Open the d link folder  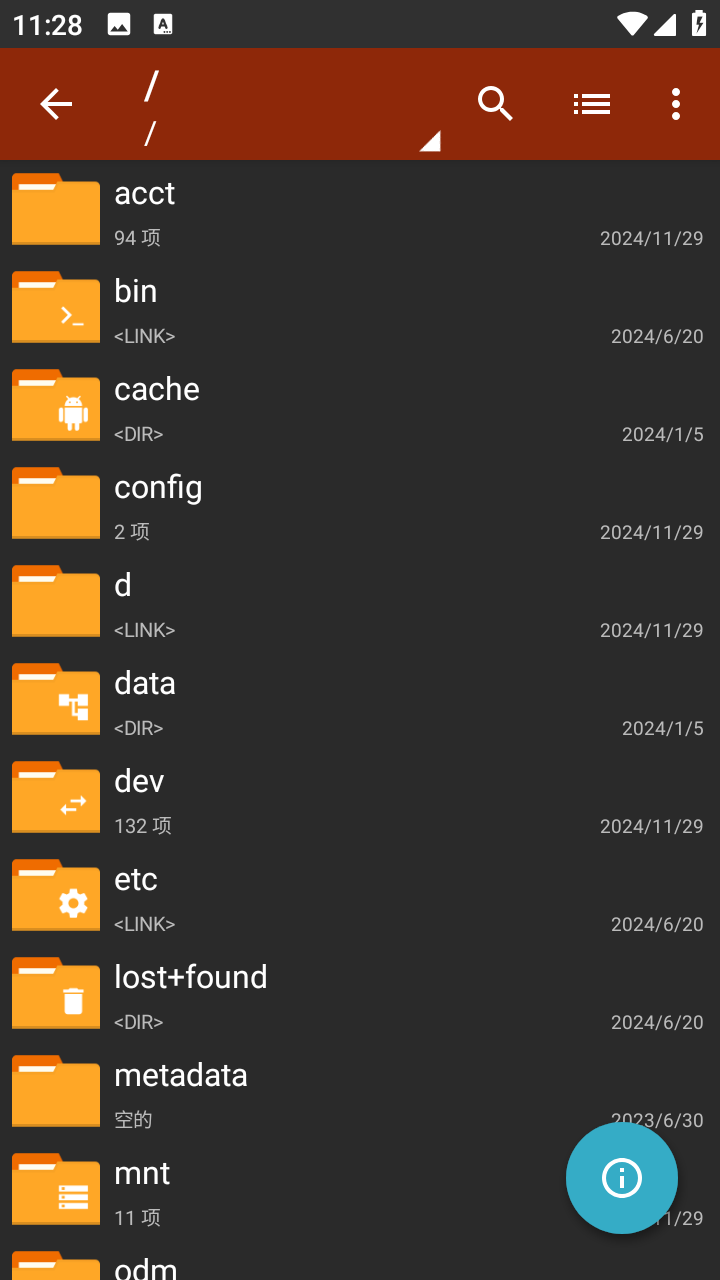coord(360,602)
